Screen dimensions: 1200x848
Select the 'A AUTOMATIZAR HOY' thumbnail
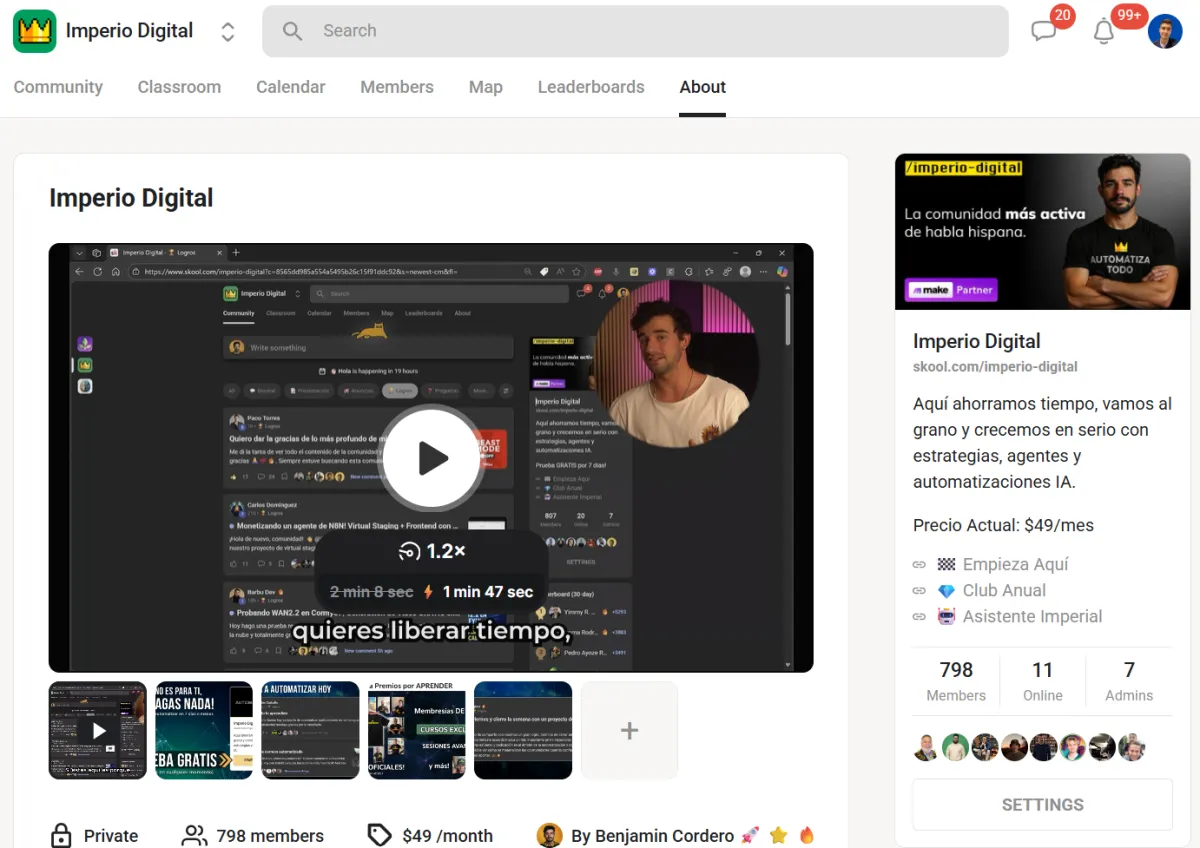(310, 730)
